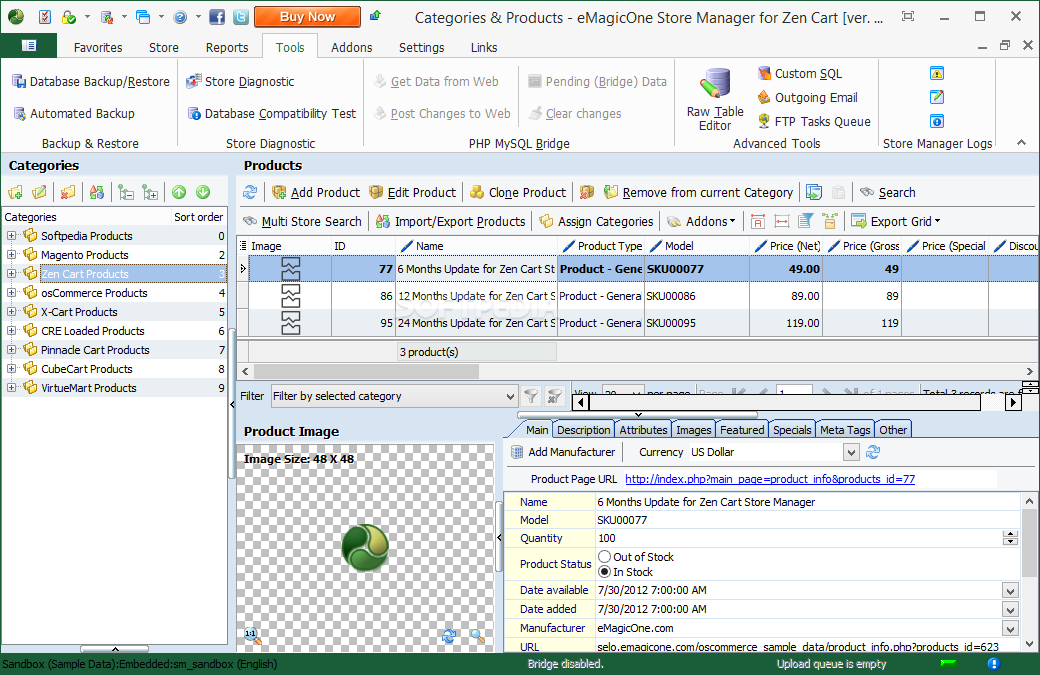Image resolution: width=1040 pixels, height=675 pixels.
Task: Click the edit category pencil icon
Action: pos(40,192)
